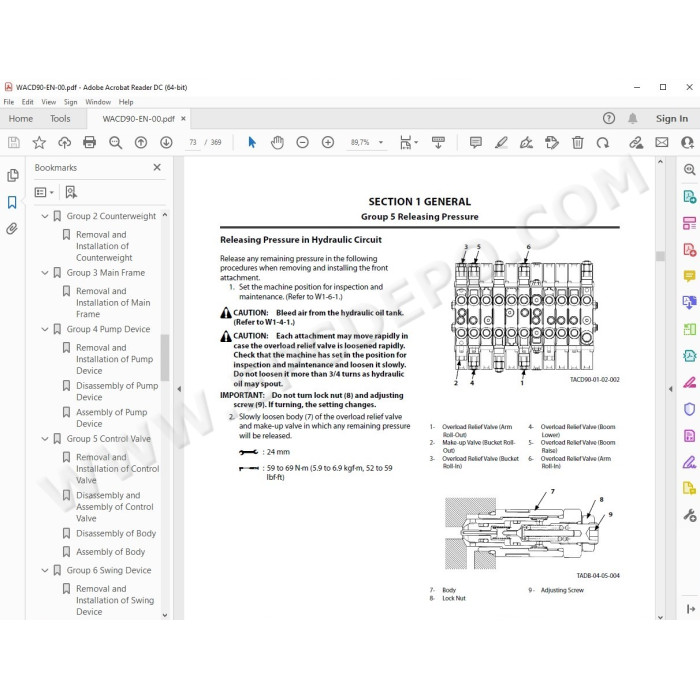Collapse Group 5 Control Valve bookmark

45,439
